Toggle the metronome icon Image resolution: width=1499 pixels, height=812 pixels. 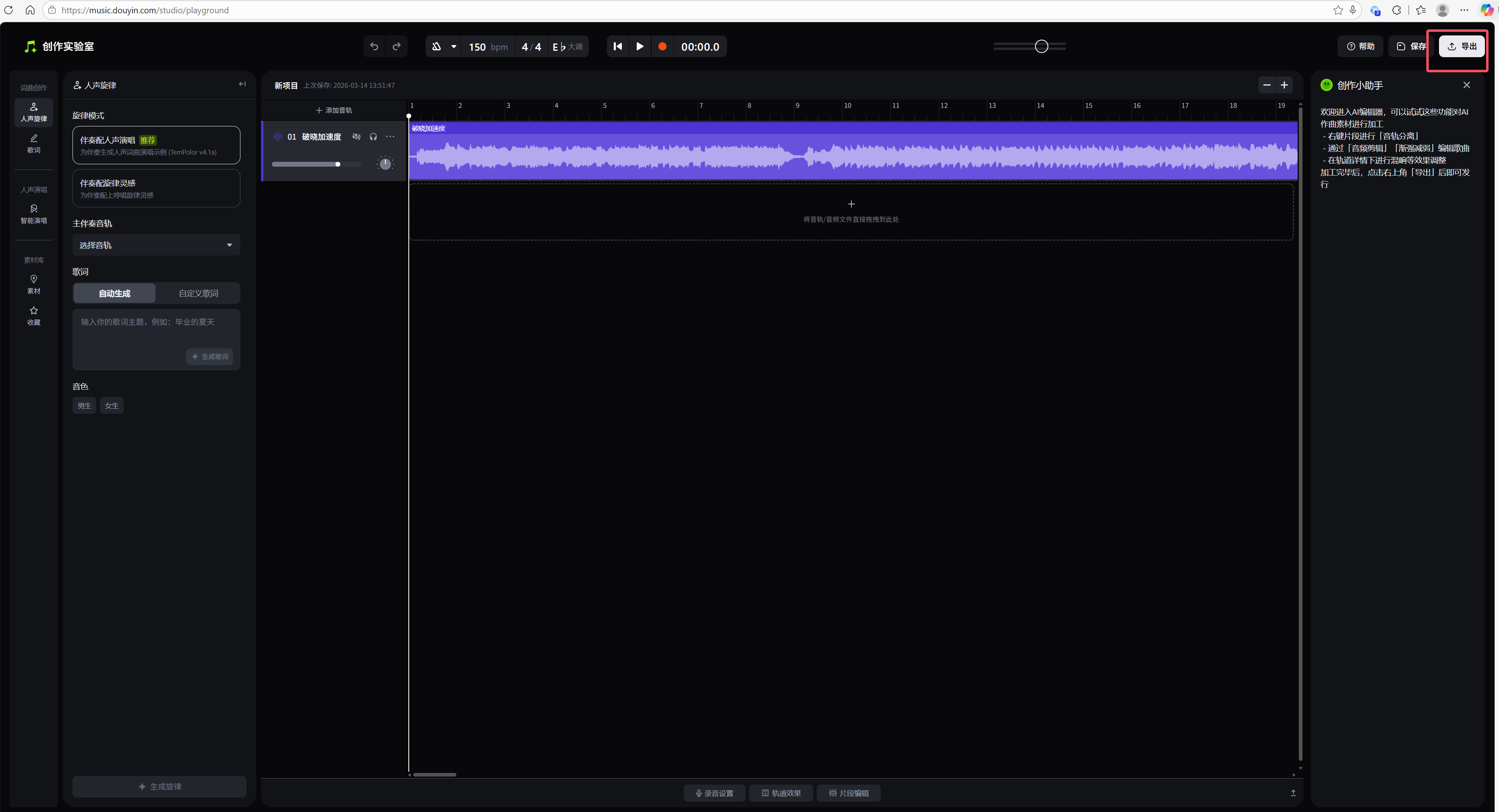coord(437,47)
